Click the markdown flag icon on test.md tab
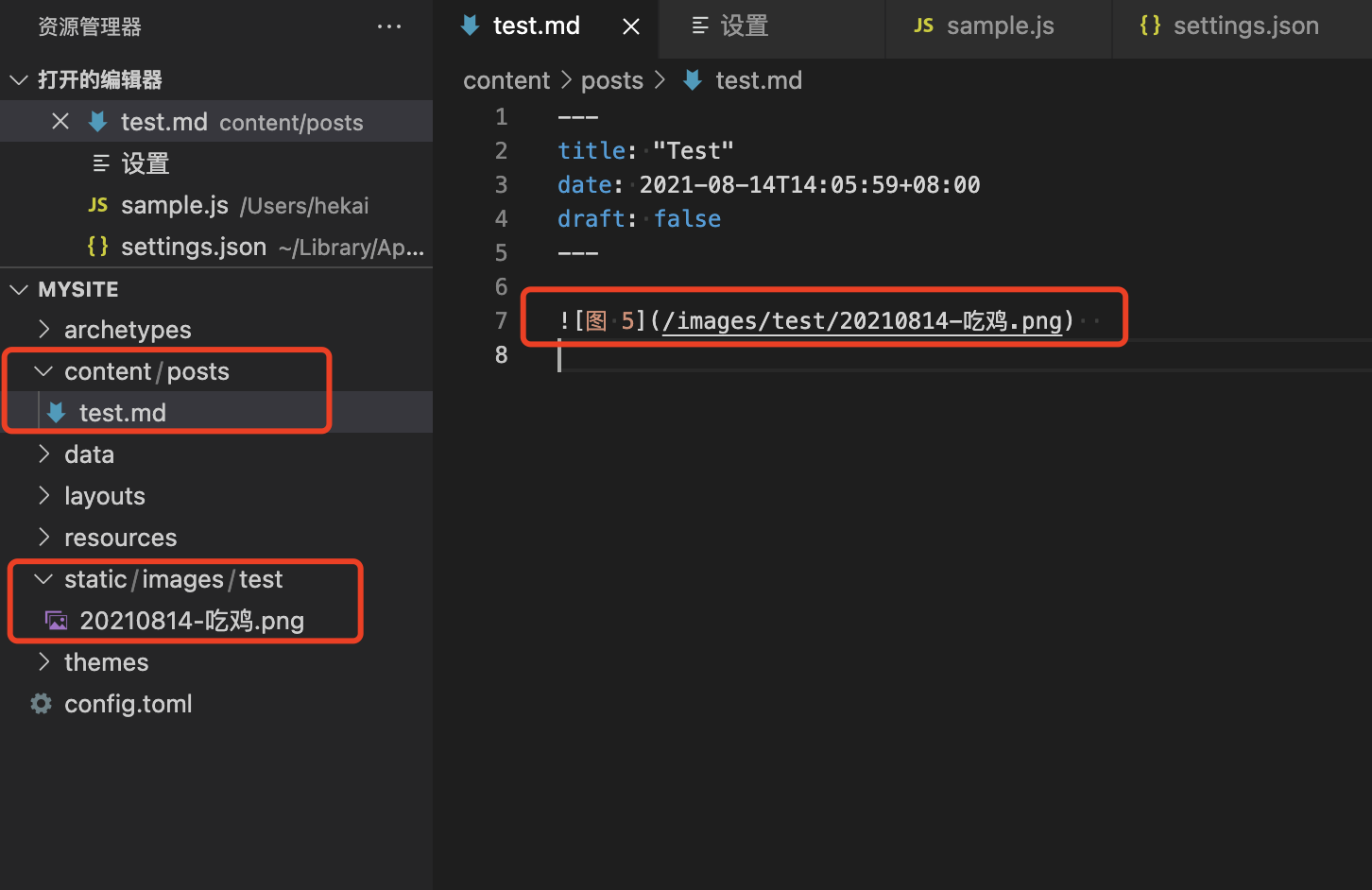Screen dimensions: 1372x890 [470, 26]
